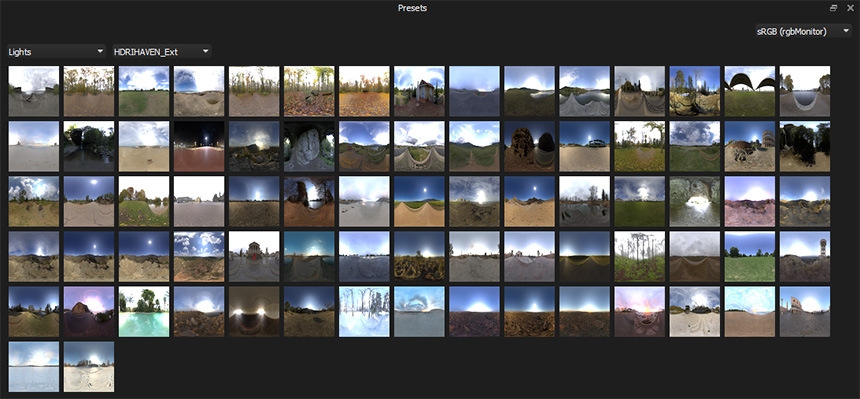Screen dimensions: 860x399
Task: Select the heavy clouds over green meadow preset
Action: click(x=694, y=147)
